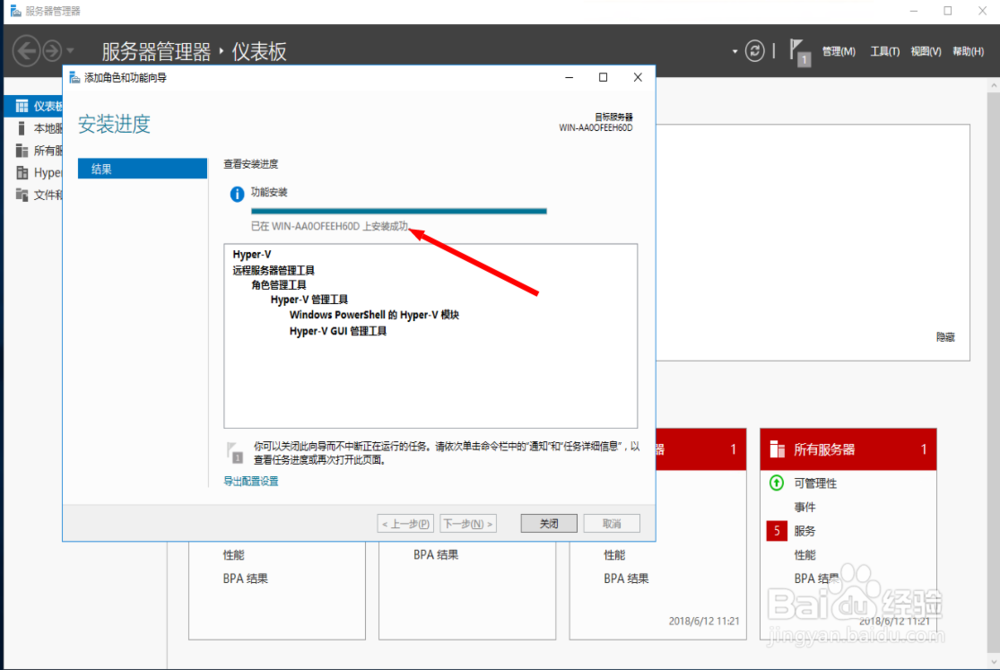Click the 关闭 button in the wizard
This screenshot has height=670, width=1000.
coord(549,523)
